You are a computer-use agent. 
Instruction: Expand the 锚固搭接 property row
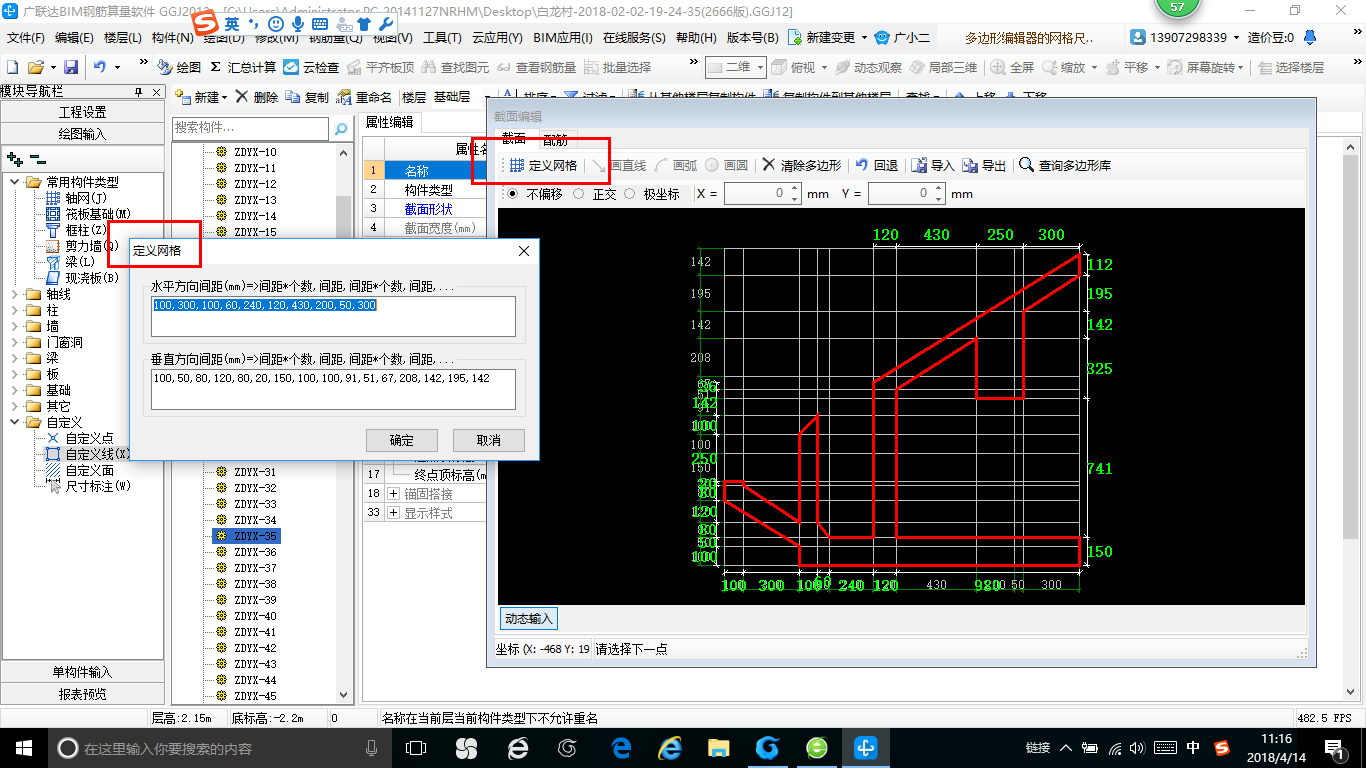click(393, 494)
